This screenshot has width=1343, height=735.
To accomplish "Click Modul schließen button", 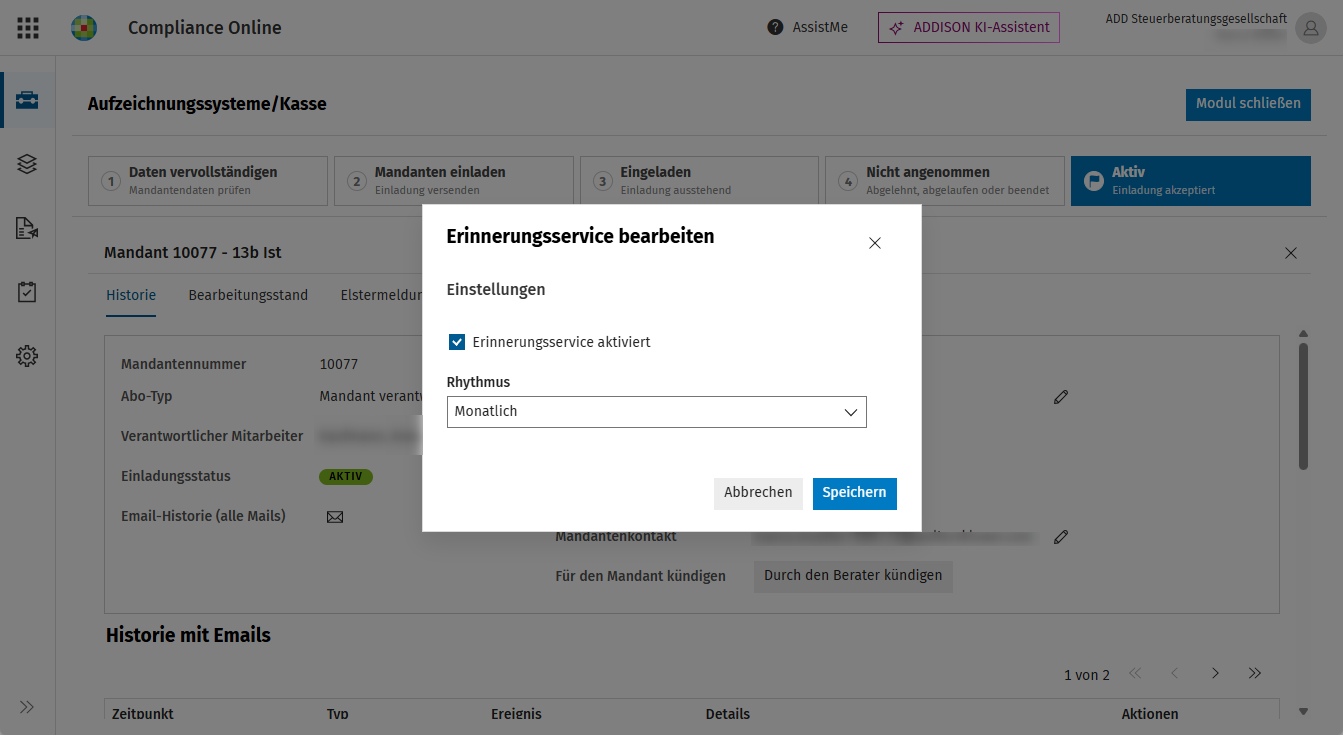I will [x=1248, y=104].
